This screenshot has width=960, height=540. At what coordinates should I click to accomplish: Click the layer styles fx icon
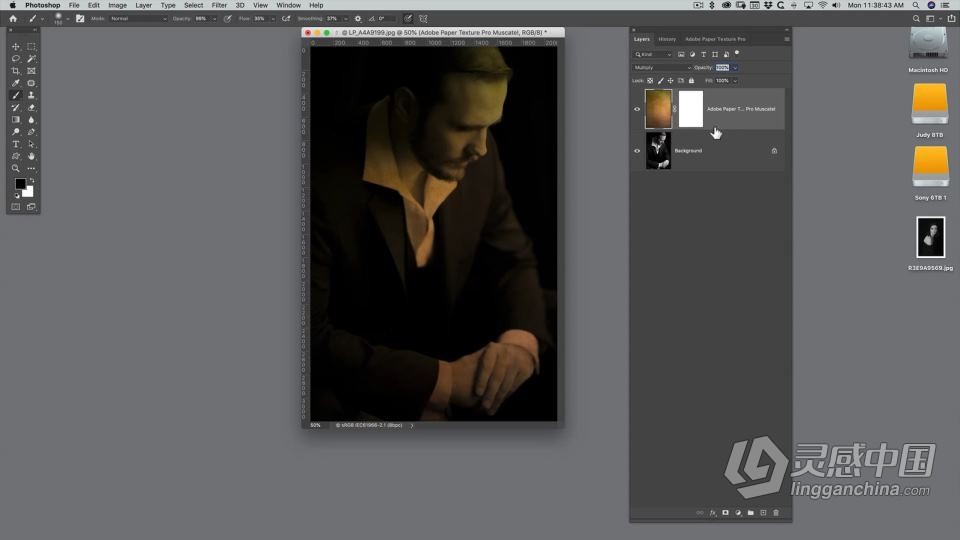point(713,512)
